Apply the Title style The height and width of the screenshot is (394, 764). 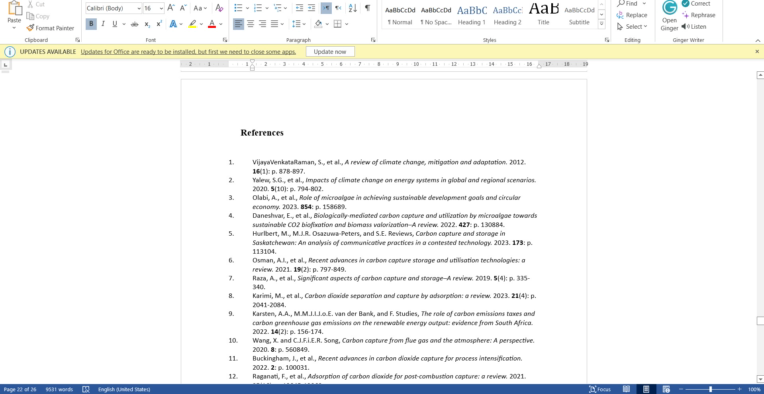click(543, 16)
